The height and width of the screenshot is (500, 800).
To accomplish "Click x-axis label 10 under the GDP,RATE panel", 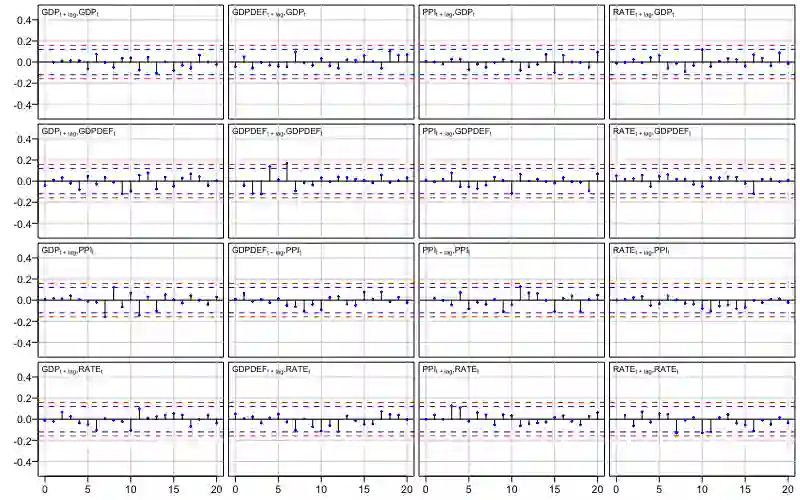I will [x=131, y=490].
